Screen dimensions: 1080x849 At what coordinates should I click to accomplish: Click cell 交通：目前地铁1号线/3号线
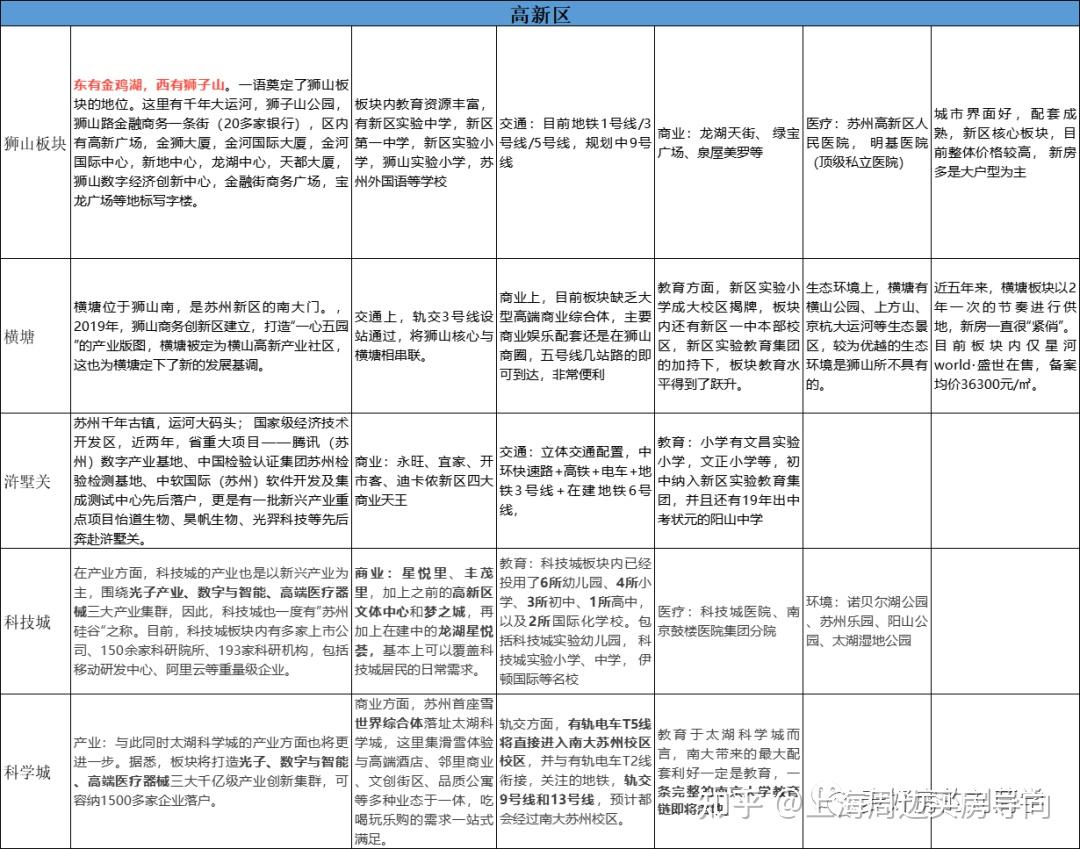575,143
